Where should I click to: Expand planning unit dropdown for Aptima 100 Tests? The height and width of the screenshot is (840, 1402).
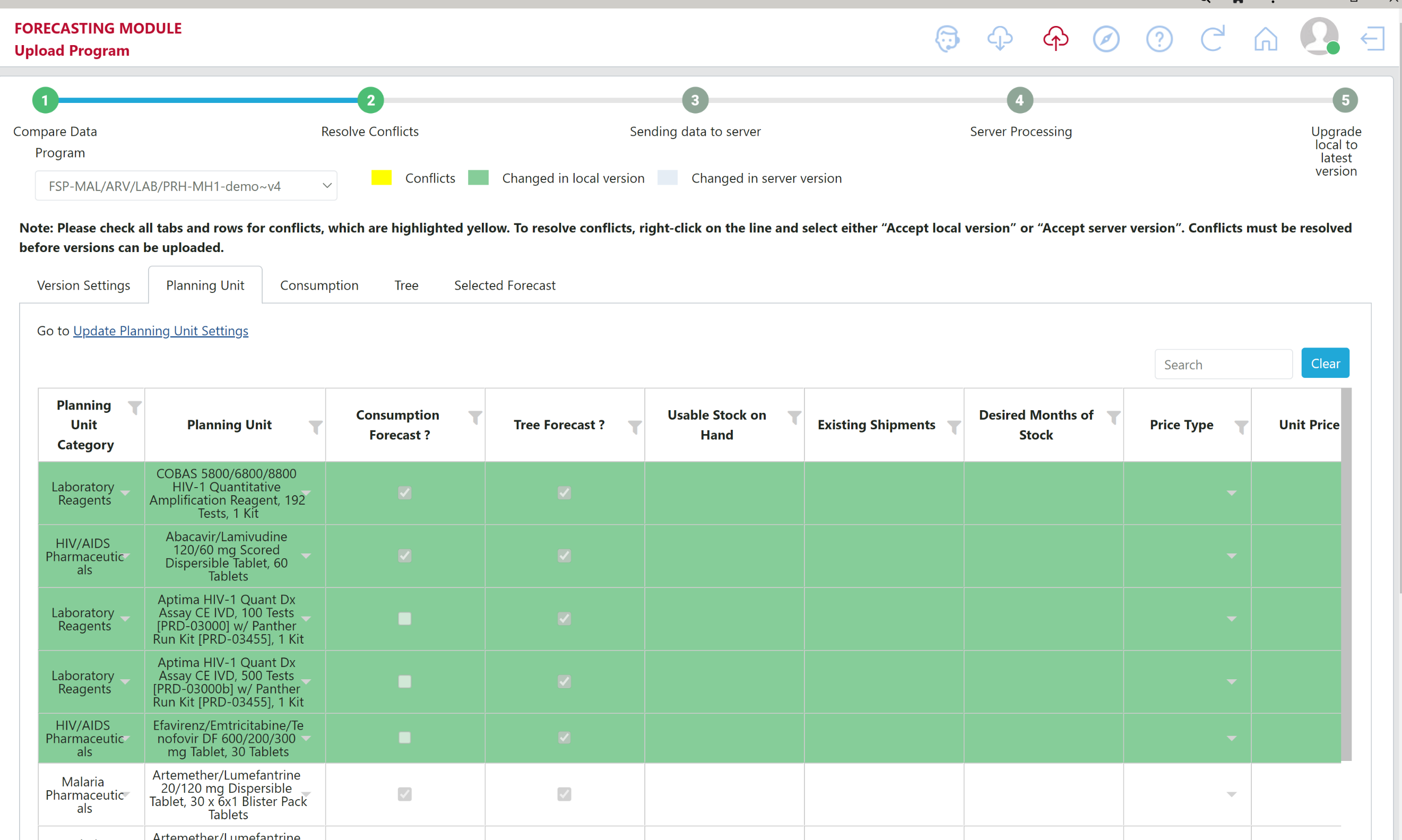(306, 619)
